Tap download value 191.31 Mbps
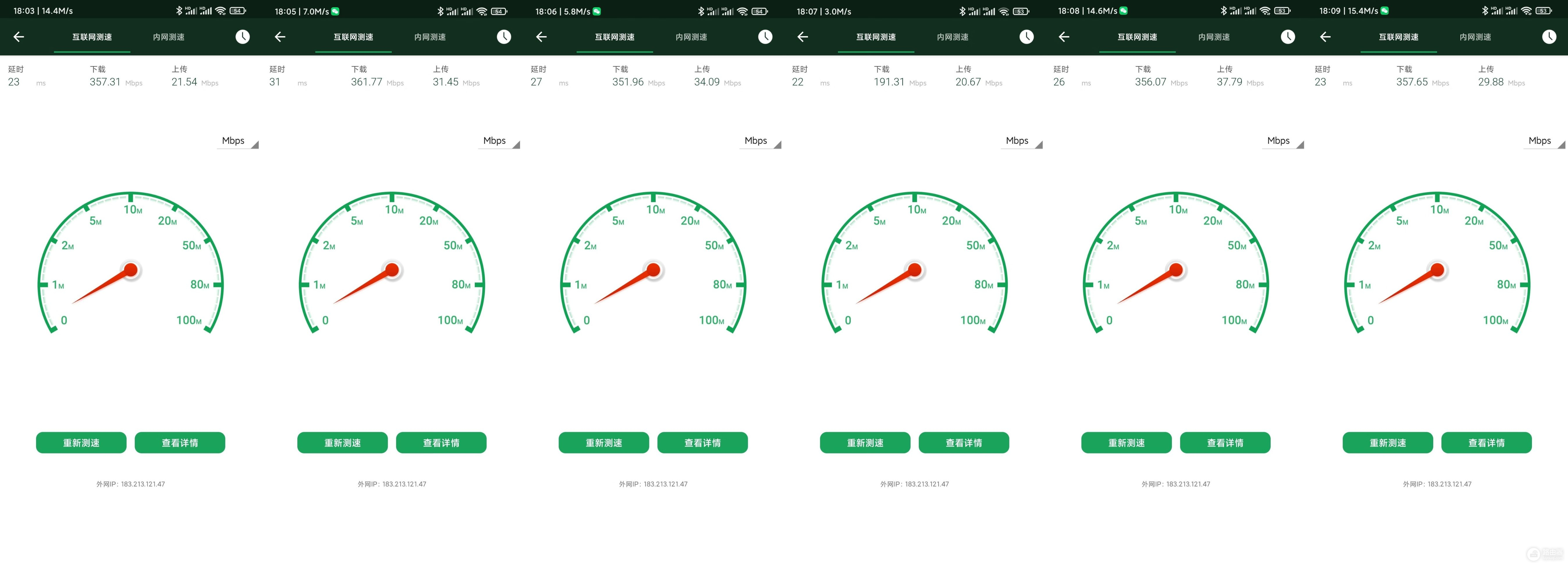The image size is (1568, 566). click(x=900, y=82)
